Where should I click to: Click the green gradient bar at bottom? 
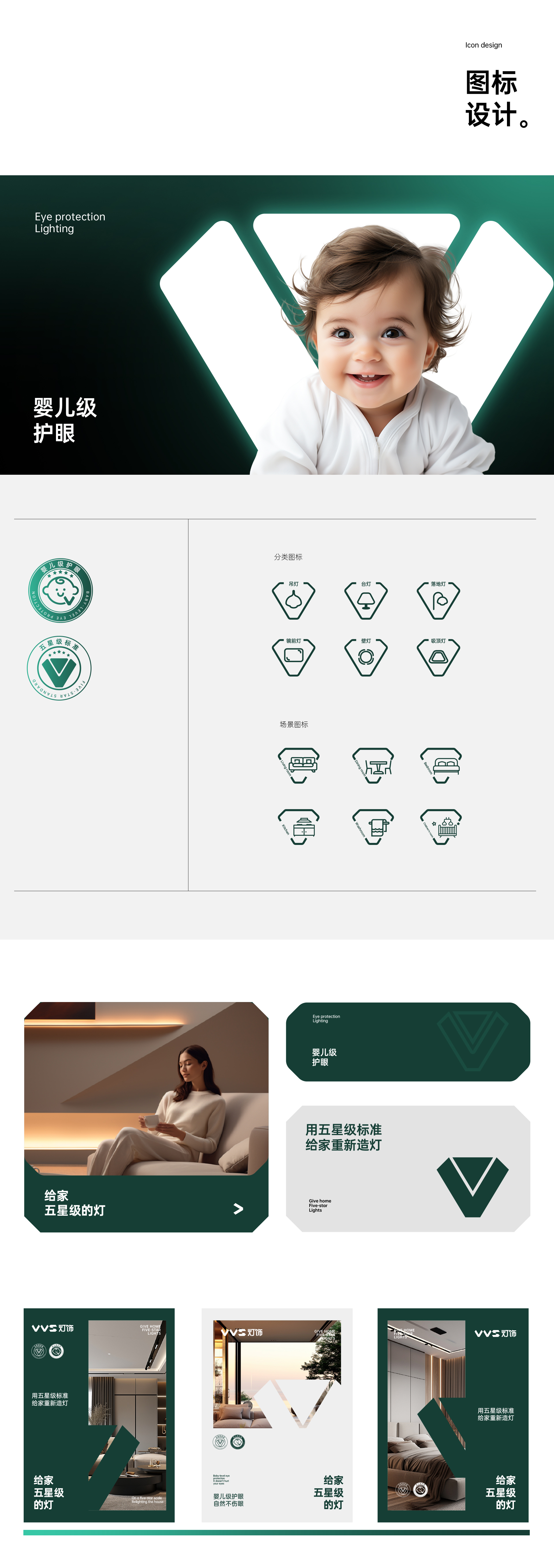(x=277, y=1532)
